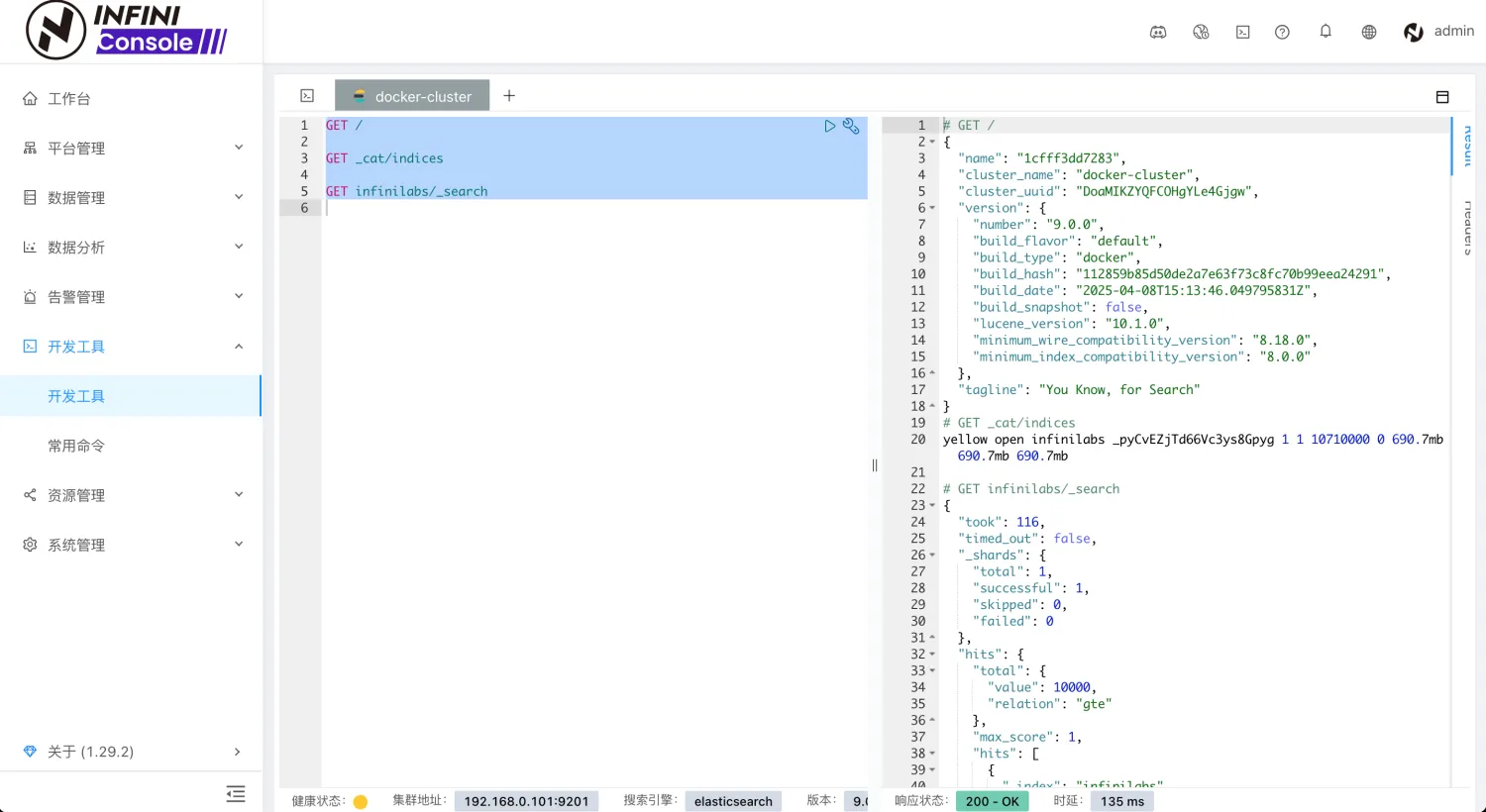Click the yellow health status dot
Screen dimensions: 1486x812
click(x=361, y=802)
